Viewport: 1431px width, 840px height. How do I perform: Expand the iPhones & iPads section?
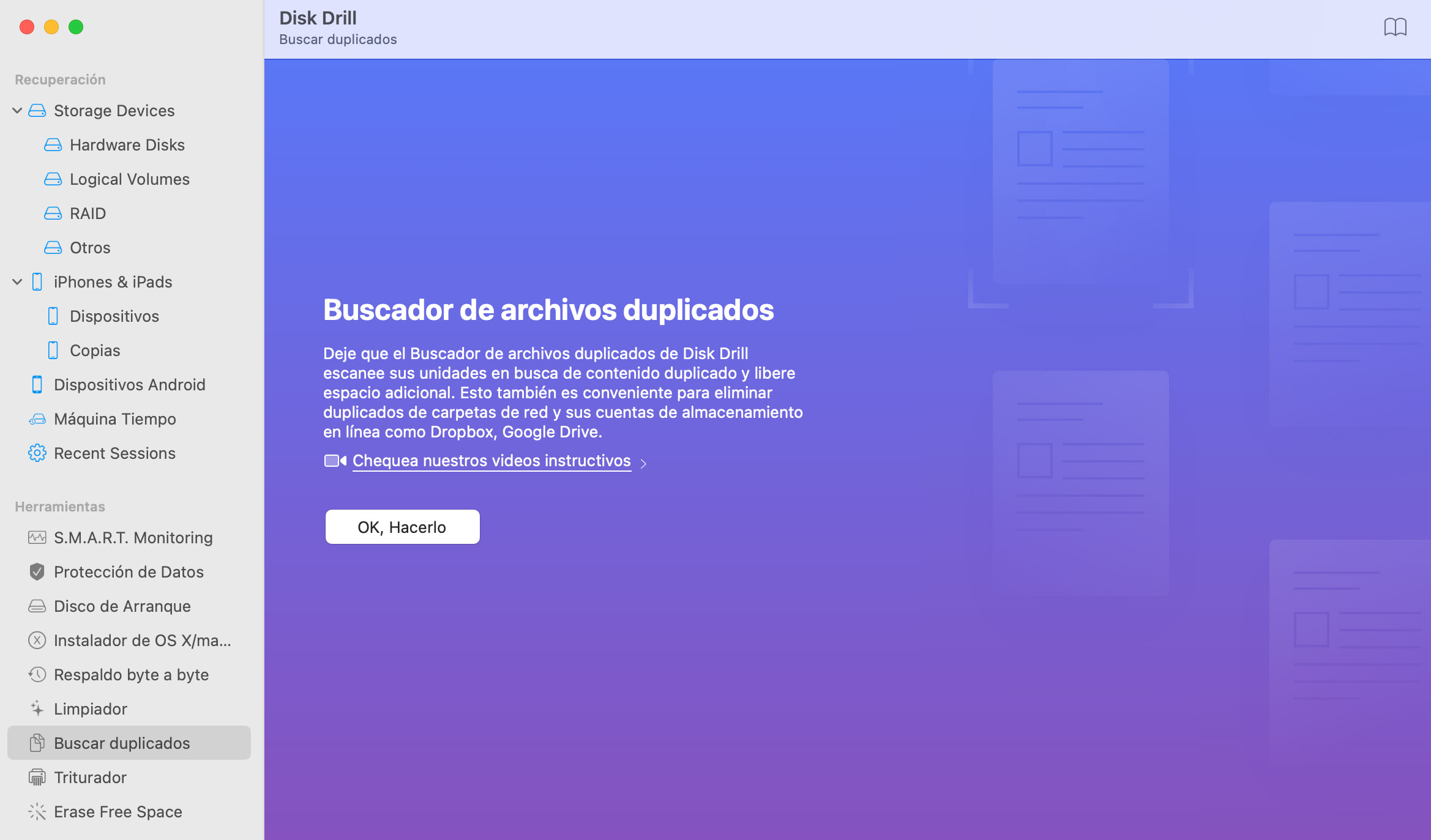(17, 281)
